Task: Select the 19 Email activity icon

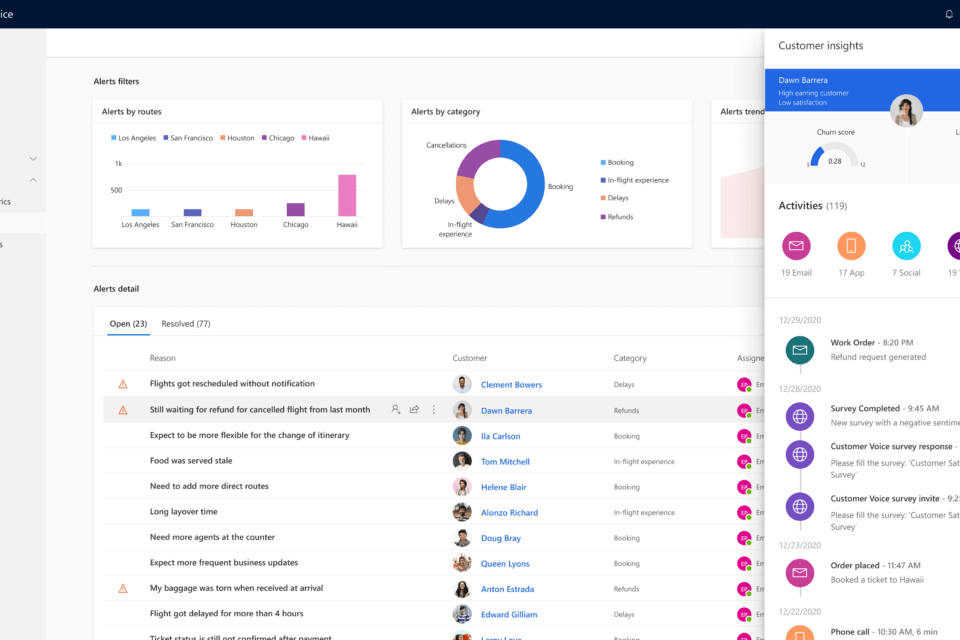Action: tap(797, 245)
